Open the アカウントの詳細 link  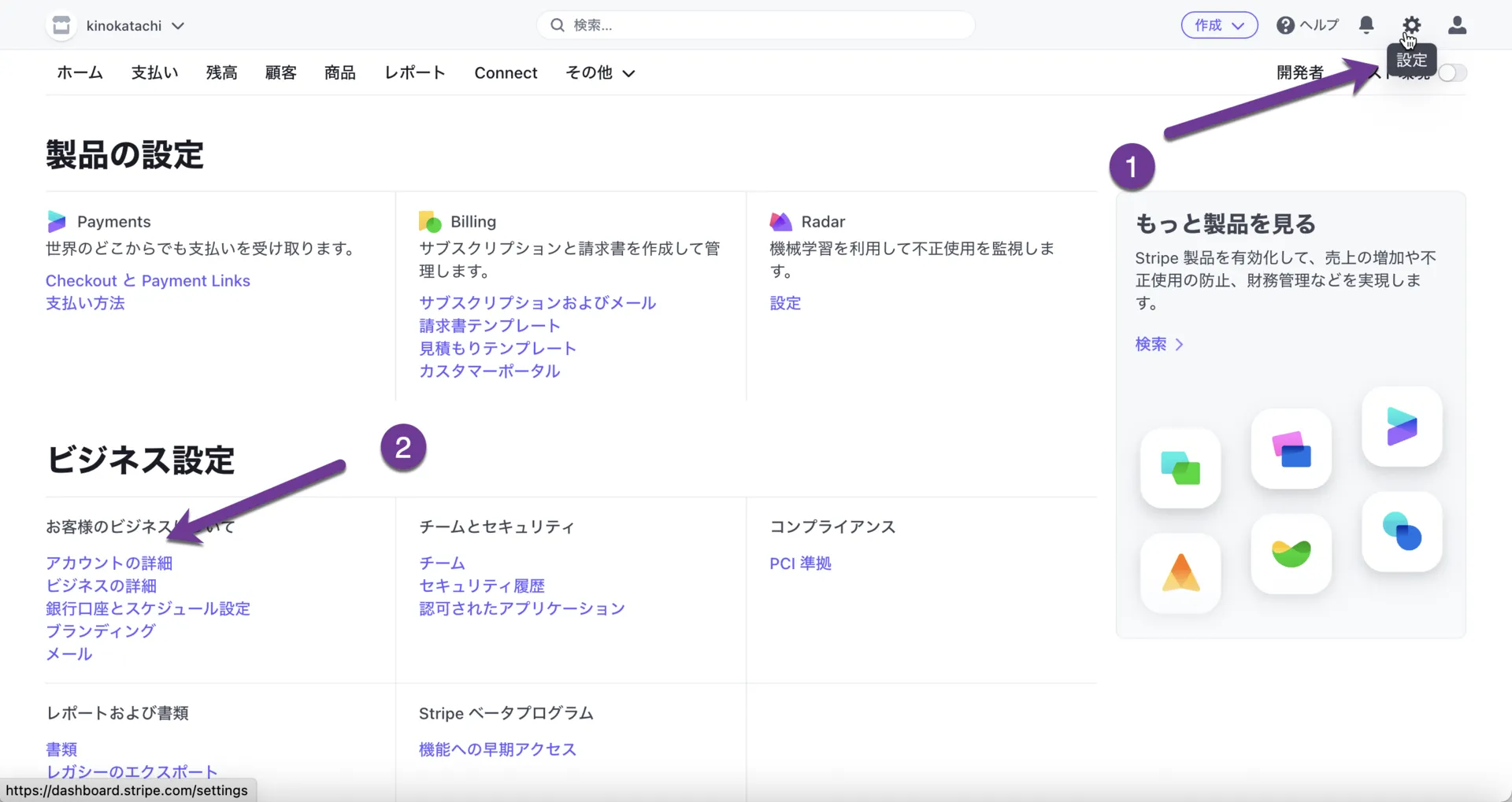109,564
